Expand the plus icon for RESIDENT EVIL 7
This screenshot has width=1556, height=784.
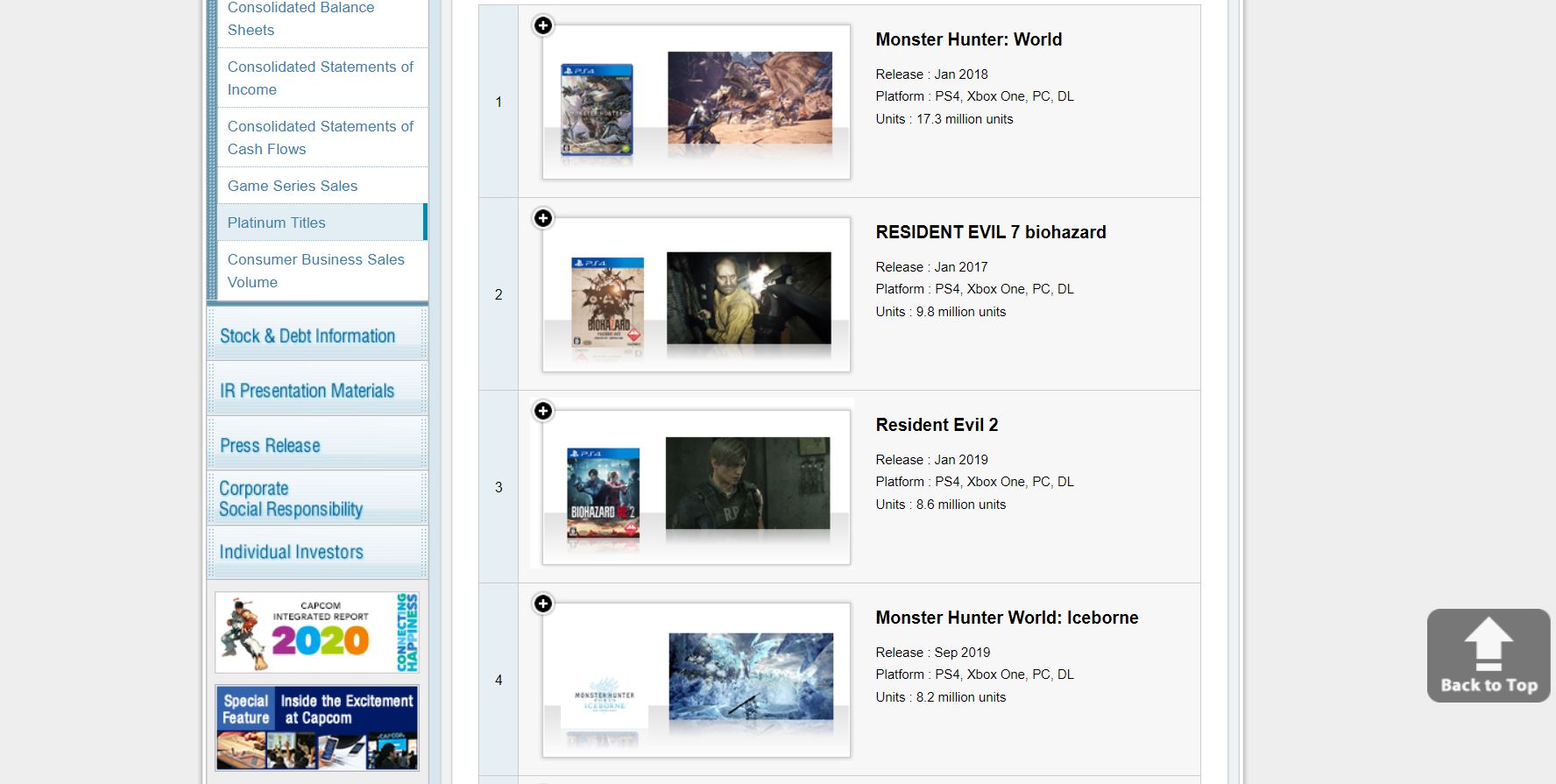click(543, 218)
